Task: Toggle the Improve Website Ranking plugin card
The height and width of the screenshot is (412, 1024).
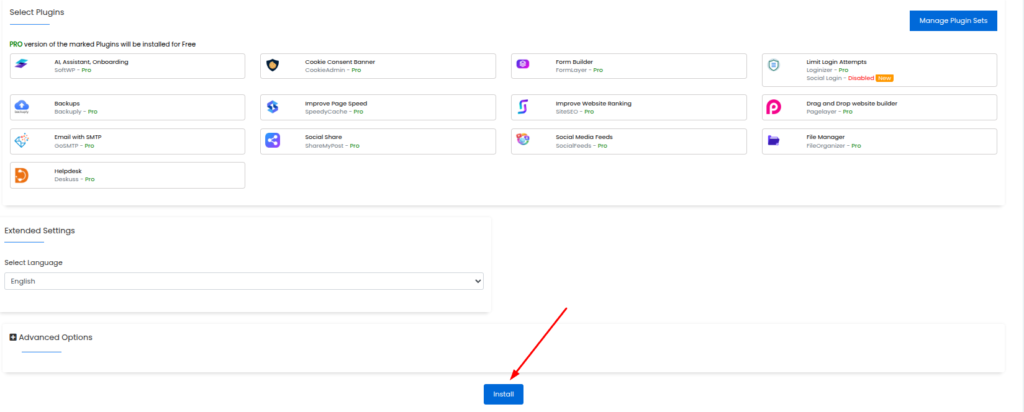Action: 628,108
